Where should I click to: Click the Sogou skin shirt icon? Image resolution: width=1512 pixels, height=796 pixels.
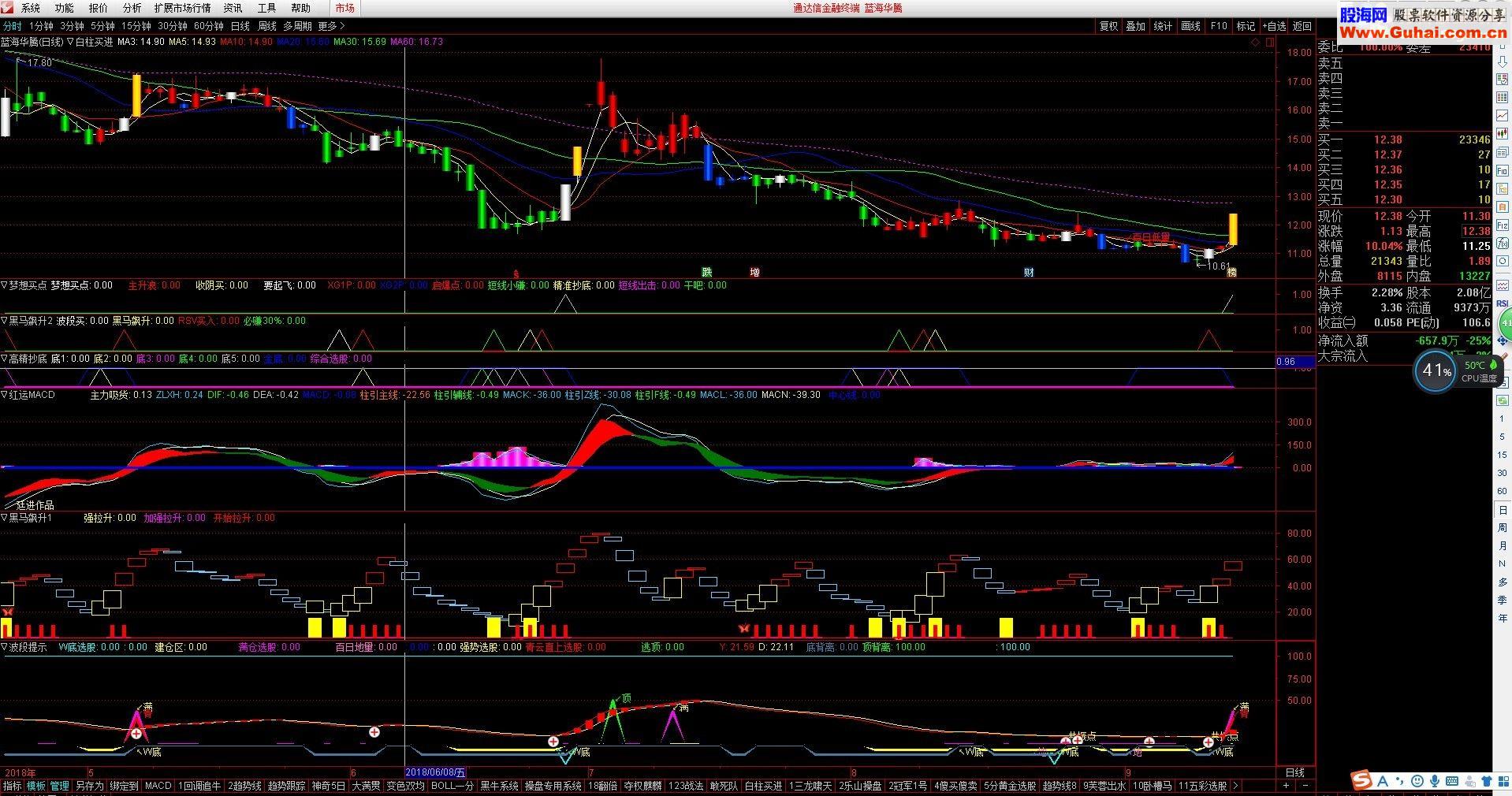[1487, 781]
